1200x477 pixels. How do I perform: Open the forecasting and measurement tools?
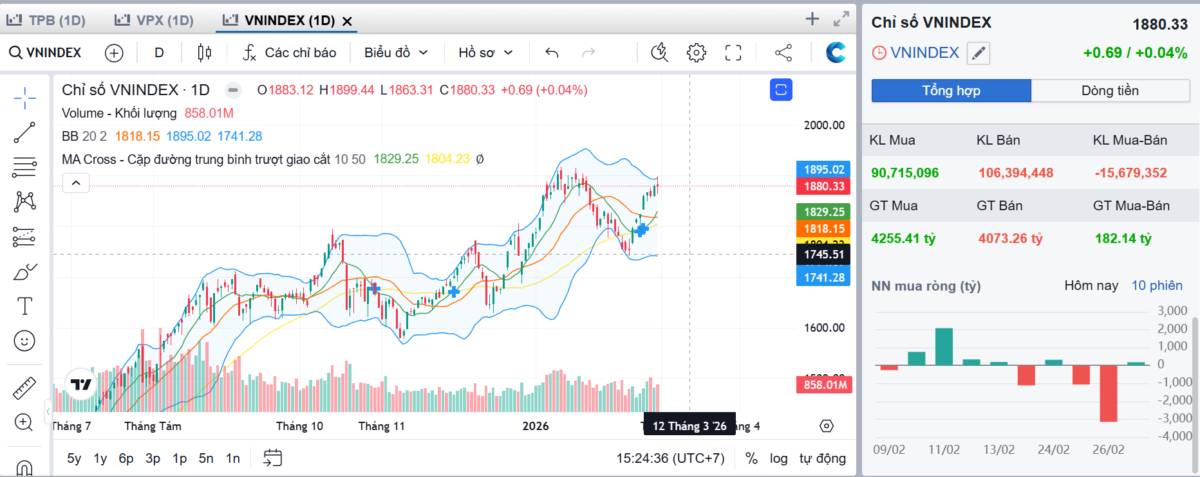tap(25, 236)
